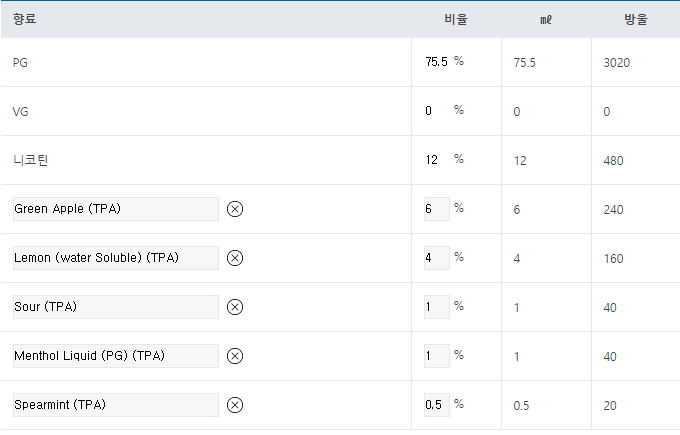The height and width of the screenshot is (435, 680).
Task: Select the PG ratio value 75.5
Action: [436, 62]
